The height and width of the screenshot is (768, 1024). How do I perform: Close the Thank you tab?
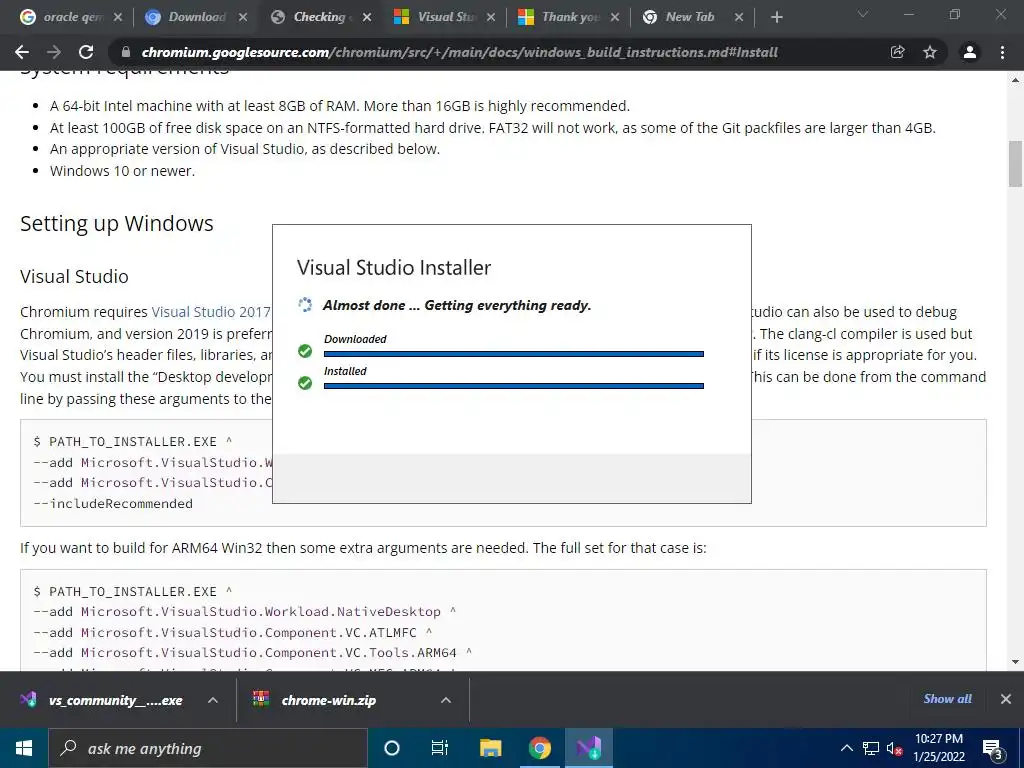point(615,18)
